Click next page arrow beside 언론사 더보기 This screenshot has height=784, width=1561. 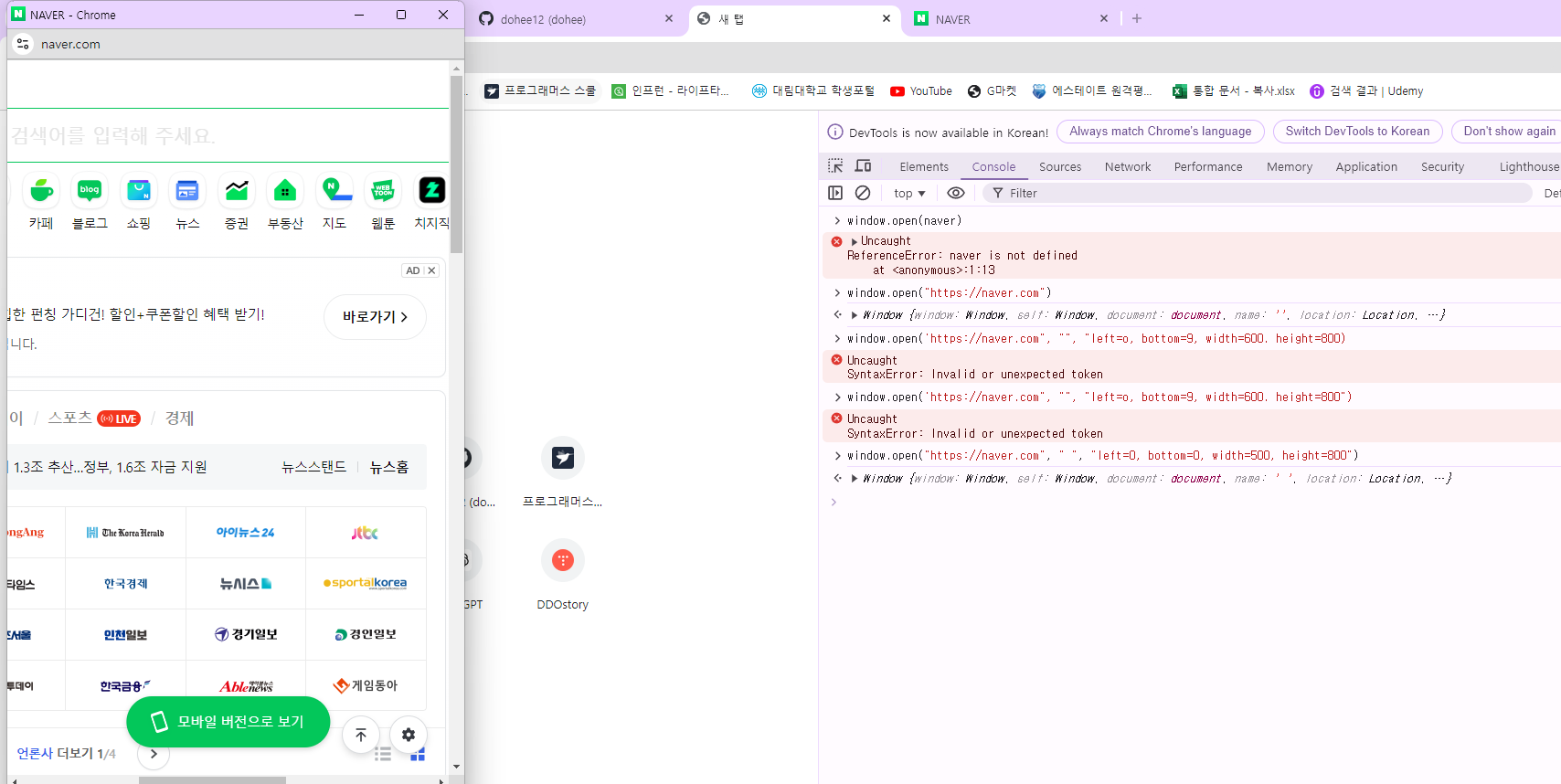point(154,754)
